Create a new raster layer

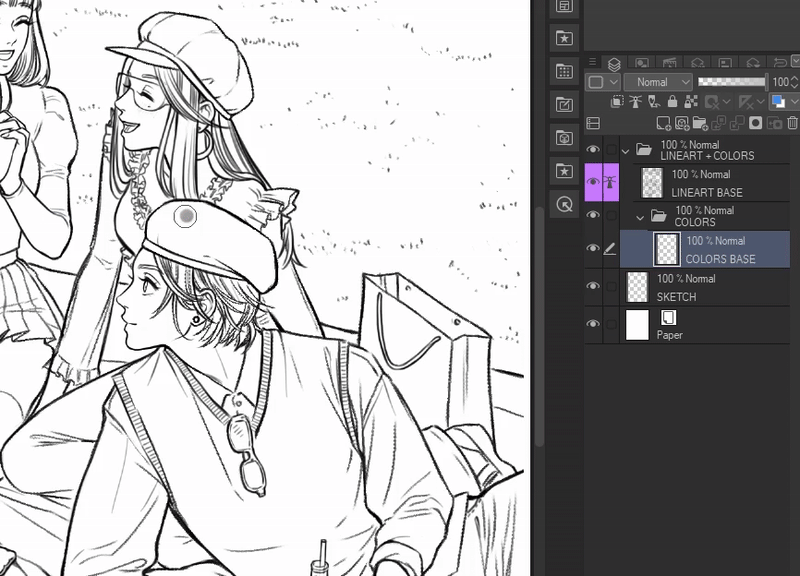(663, 123)
